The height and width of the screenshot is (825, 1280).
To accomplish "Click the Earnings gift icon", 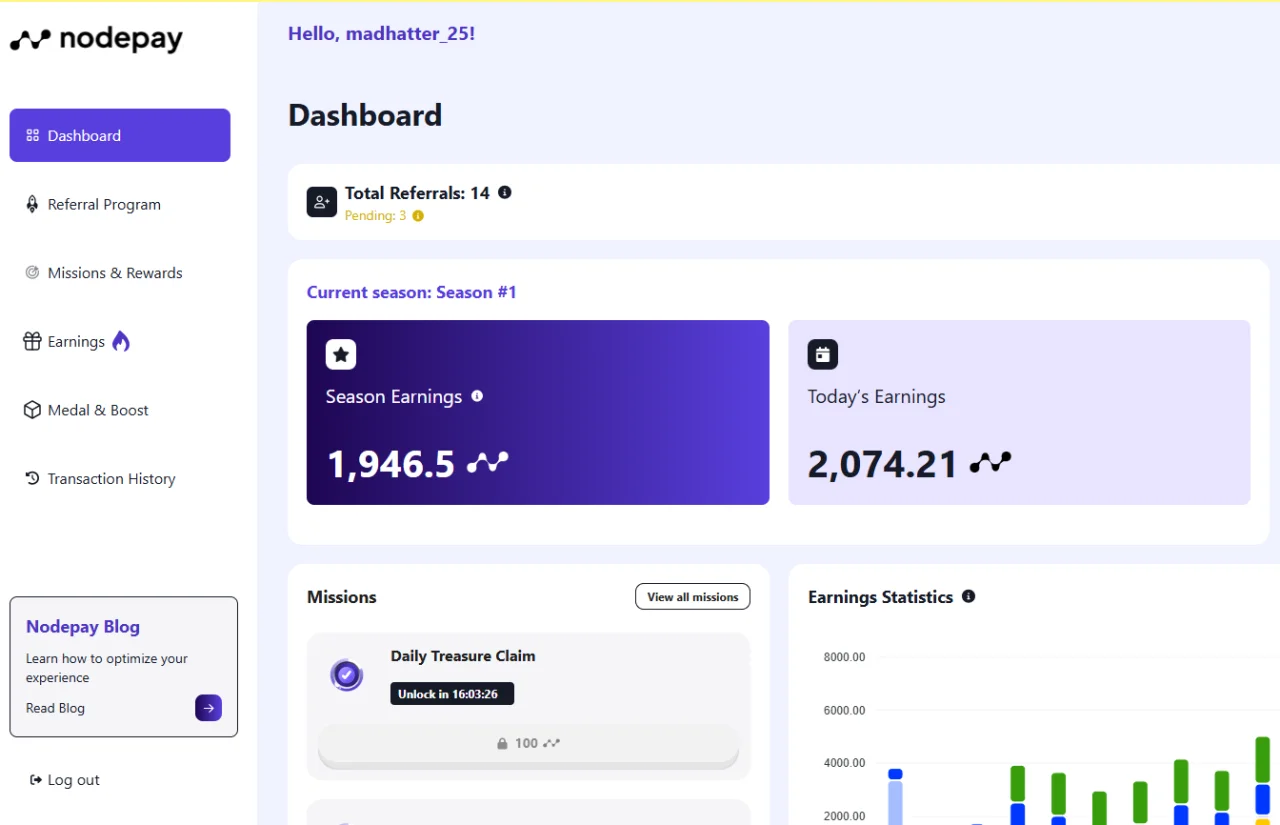I will (32, 341).
